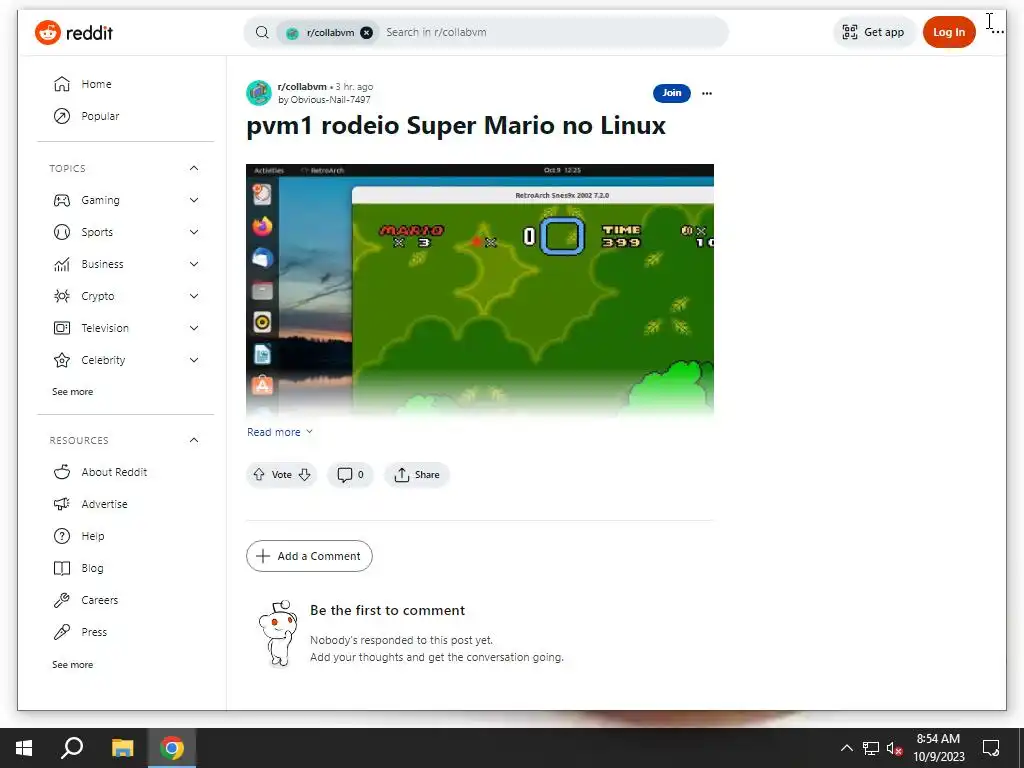Image resolution: width=1024 pixels, height=768 pixels.
Task: Expand the Celebrity topic chevron
Action: [x=194, y=360]
